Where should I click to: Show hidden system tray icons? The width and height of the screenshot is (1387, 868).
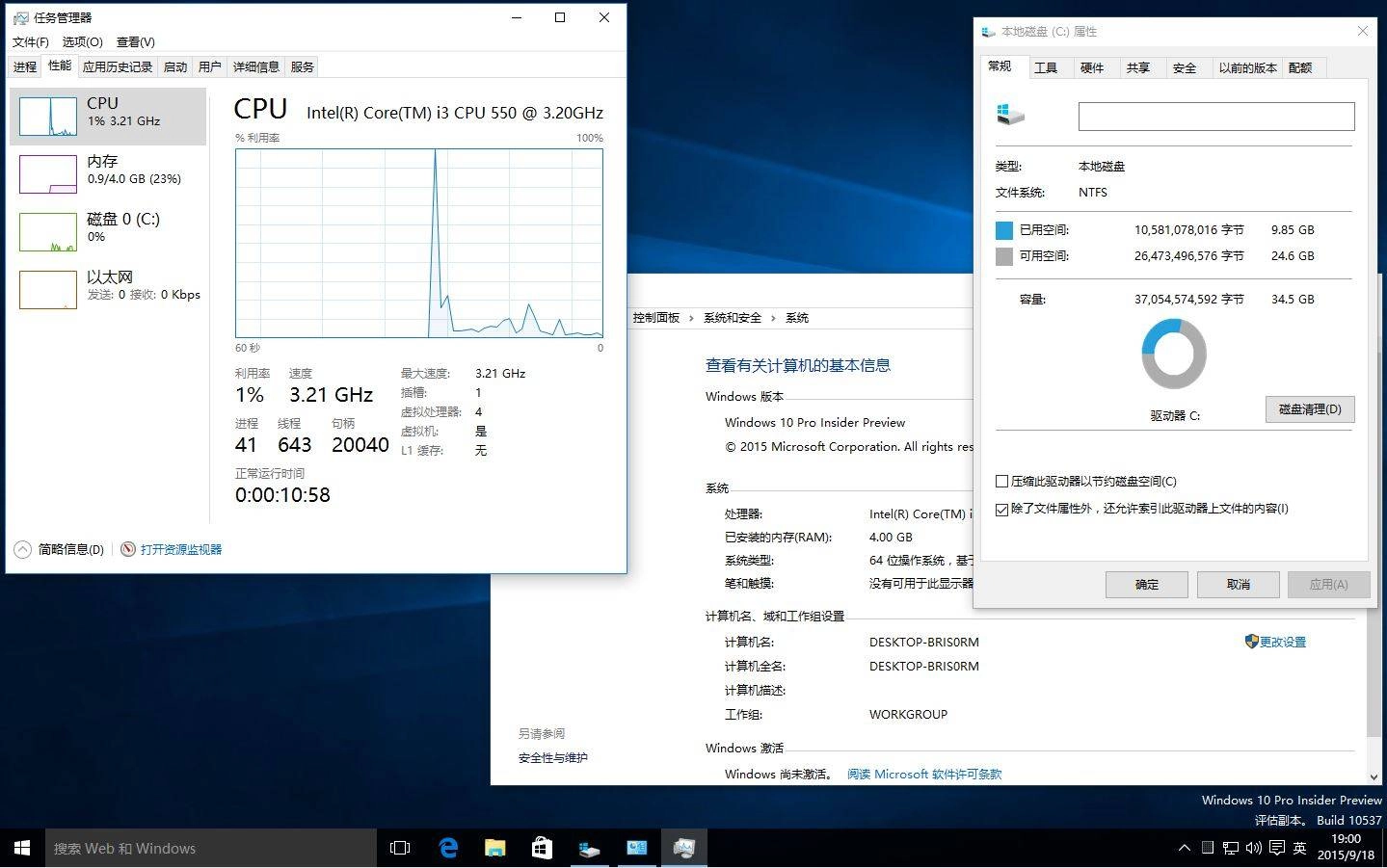coord(1184,848)
